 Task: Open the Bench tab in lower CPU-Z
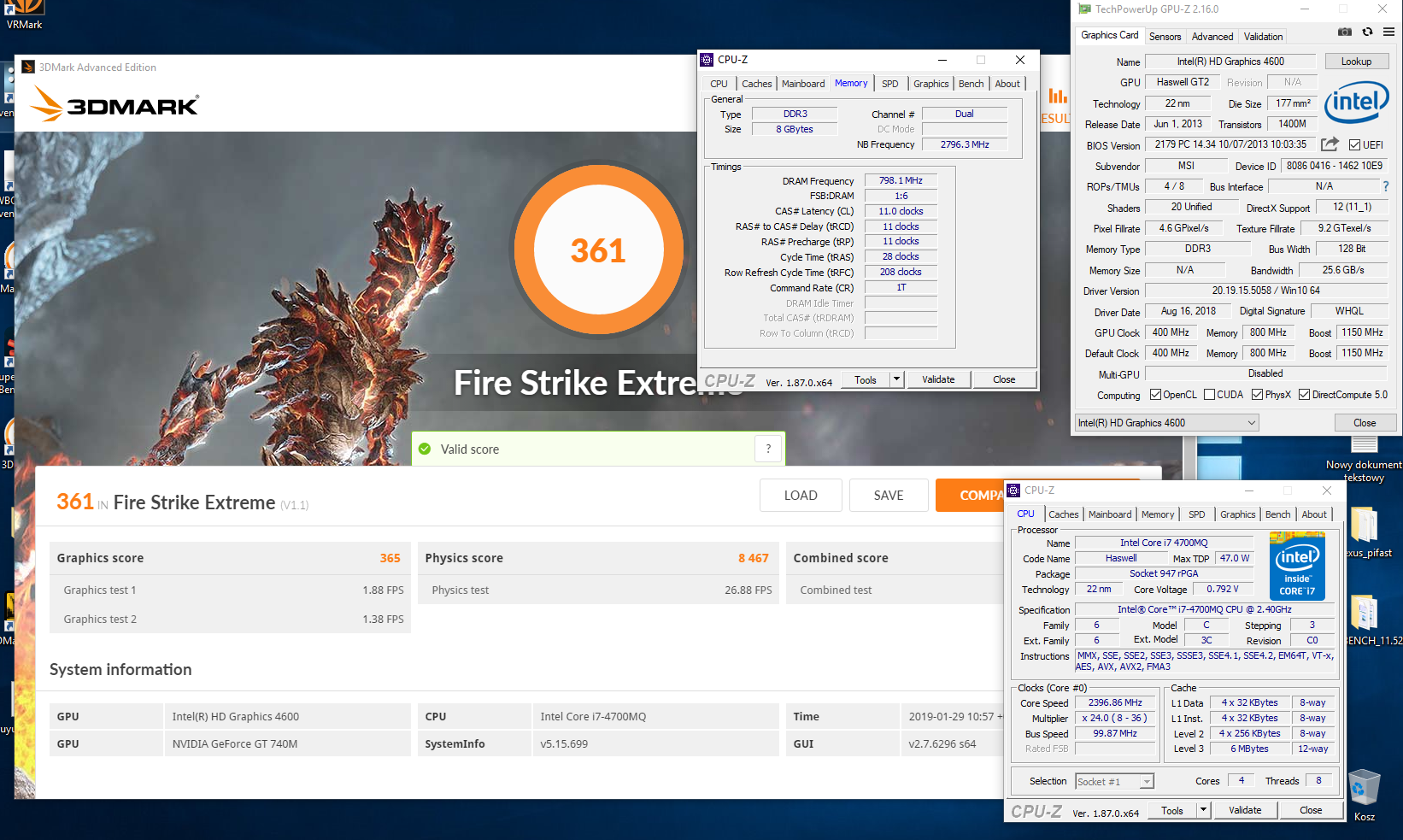click(1277, 514)
